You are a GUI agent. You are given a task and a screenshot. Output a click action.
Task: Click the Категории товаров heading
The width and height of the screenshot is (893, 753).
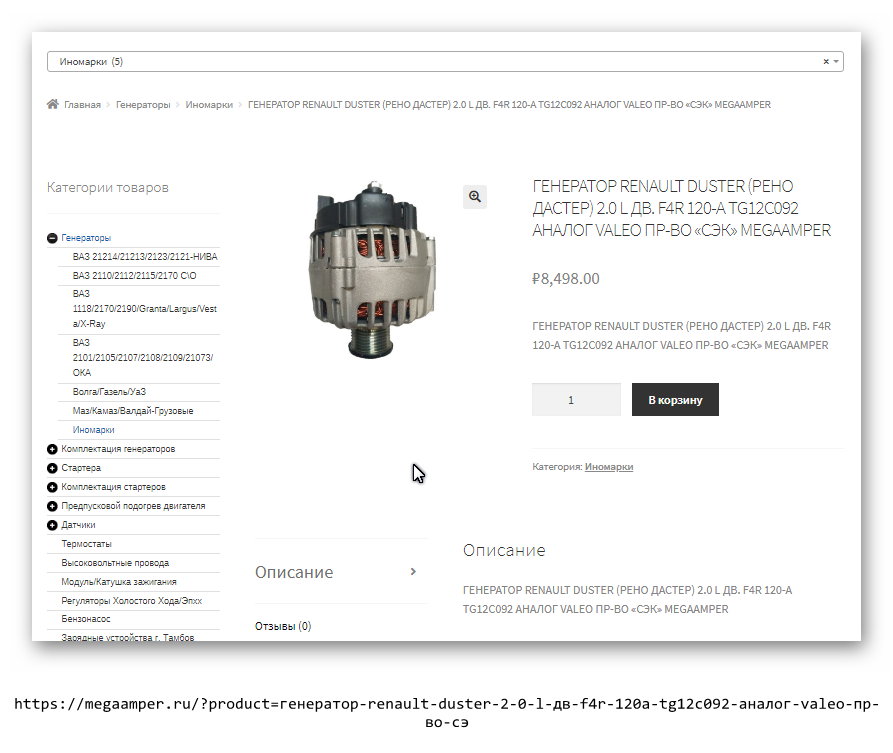(108, 187)
